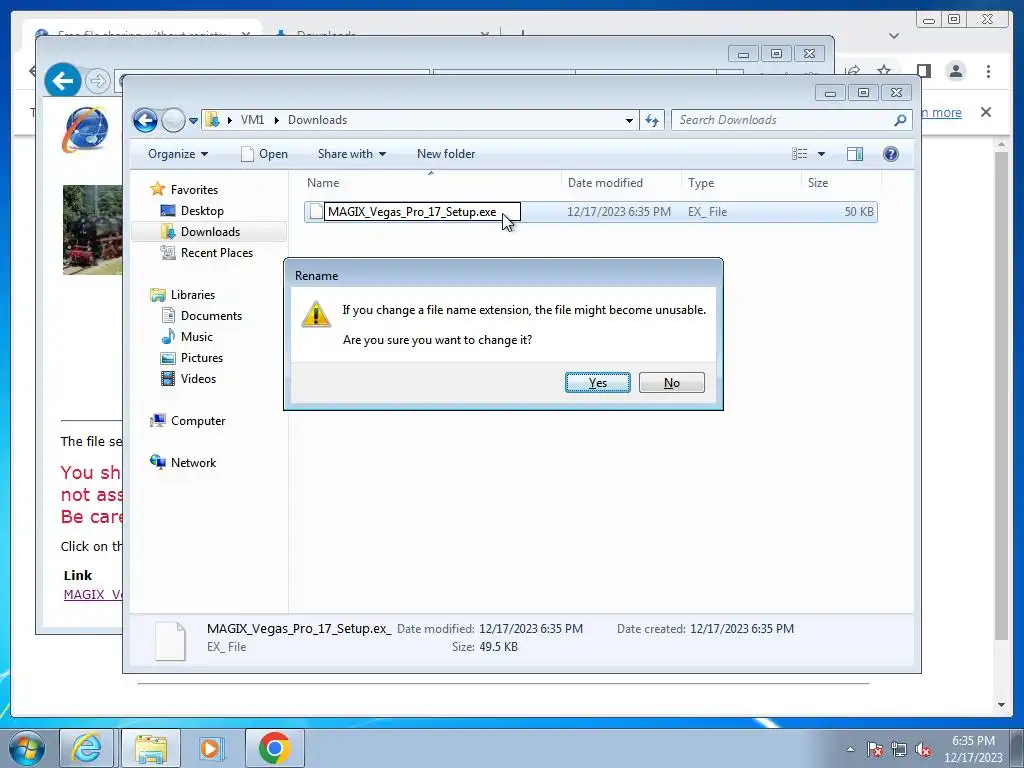Click taskbar clock 6:35 PM
The width and height of the screenshot is (1024, 768).
973,741
